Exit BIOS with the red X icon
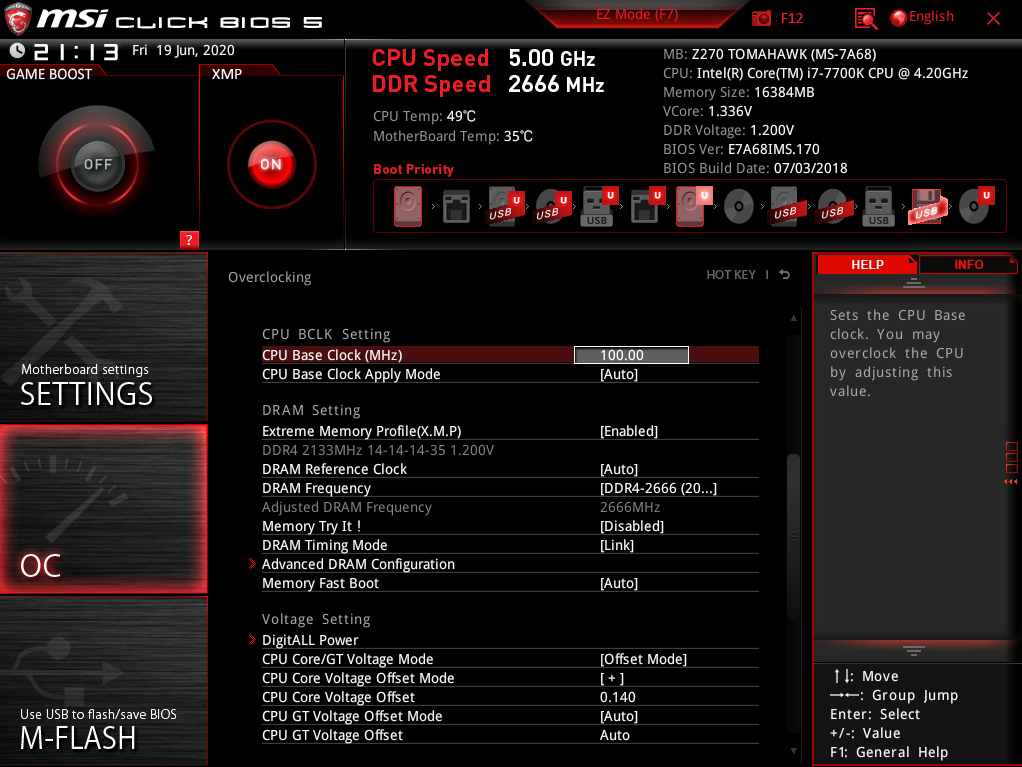The image size is (1022, 767). coord(993,18)
